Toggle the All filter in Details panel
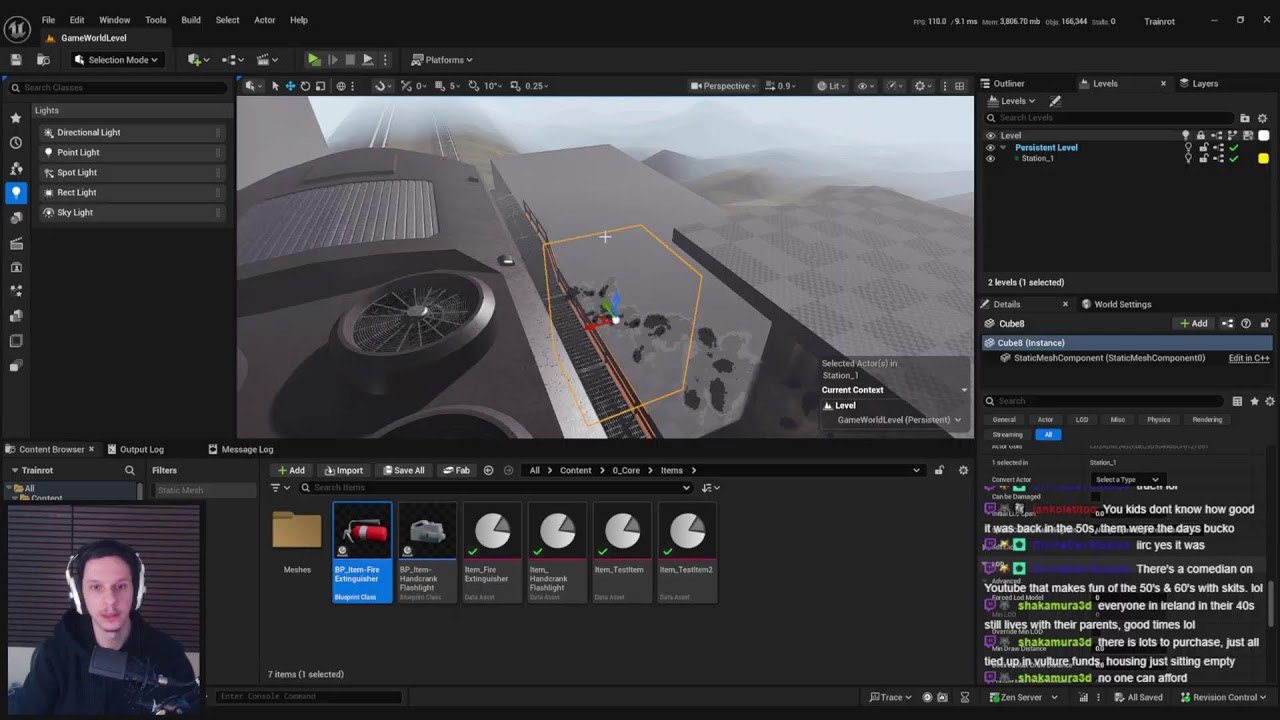This screenshot has height=720, width=1280. coord(1048,434)
